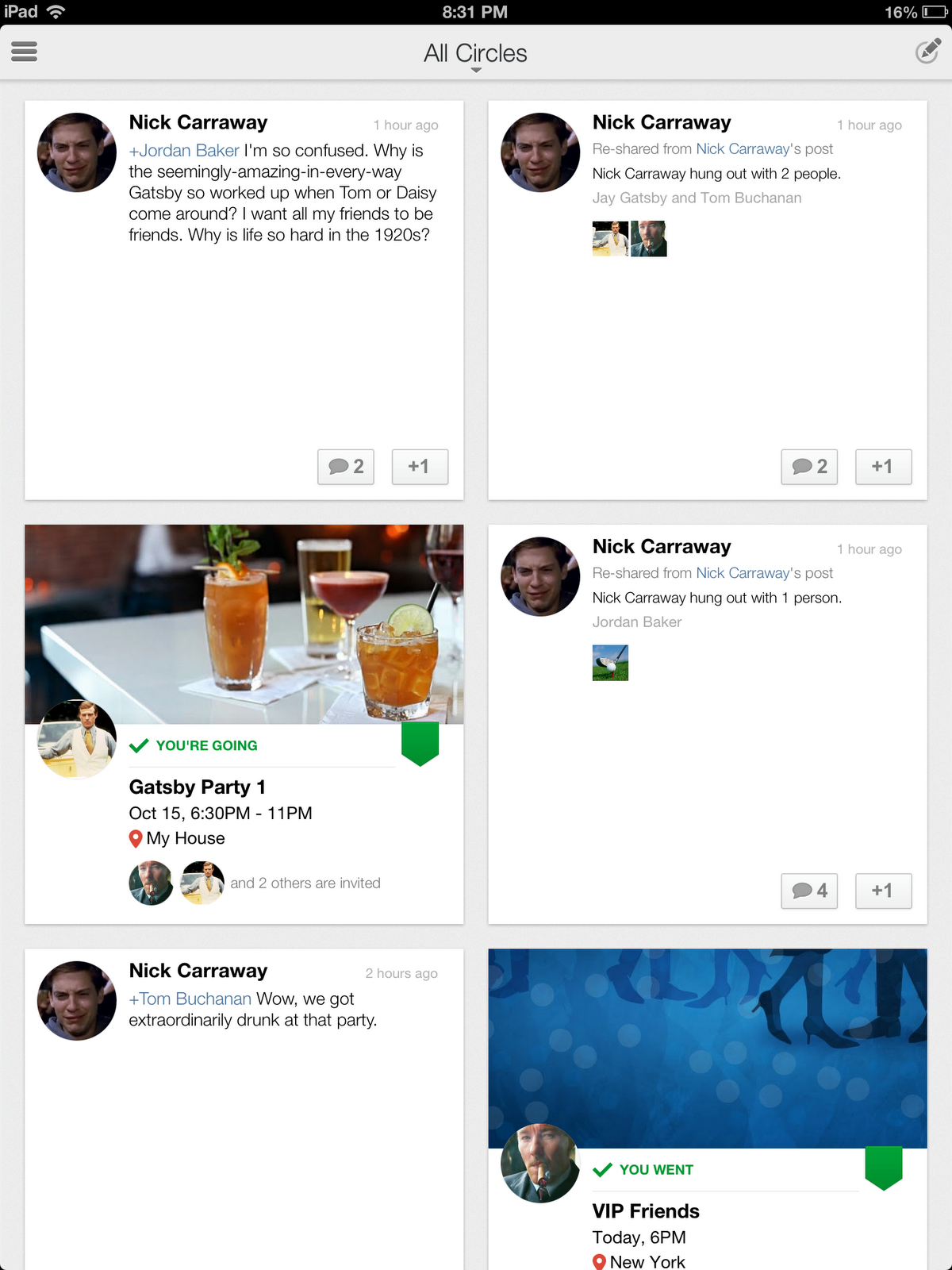Open the +Tom Buchanan mention link
This screenshot has height=1270, width=952.
coord(190,999)
